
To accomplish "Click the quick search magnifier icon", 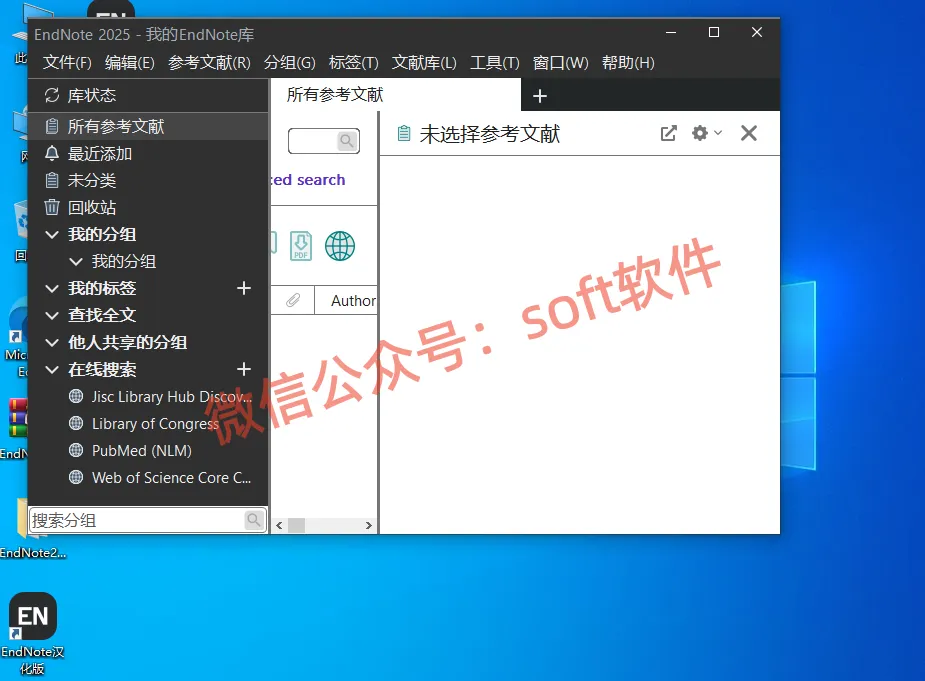I will tap(347, 141).
